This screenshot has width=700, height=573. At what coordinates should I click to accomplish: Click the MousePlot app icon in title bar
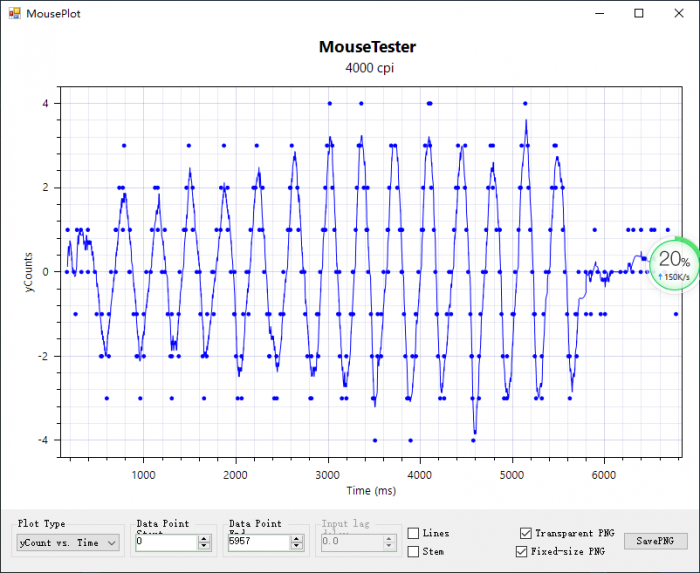tap(12, 12)
